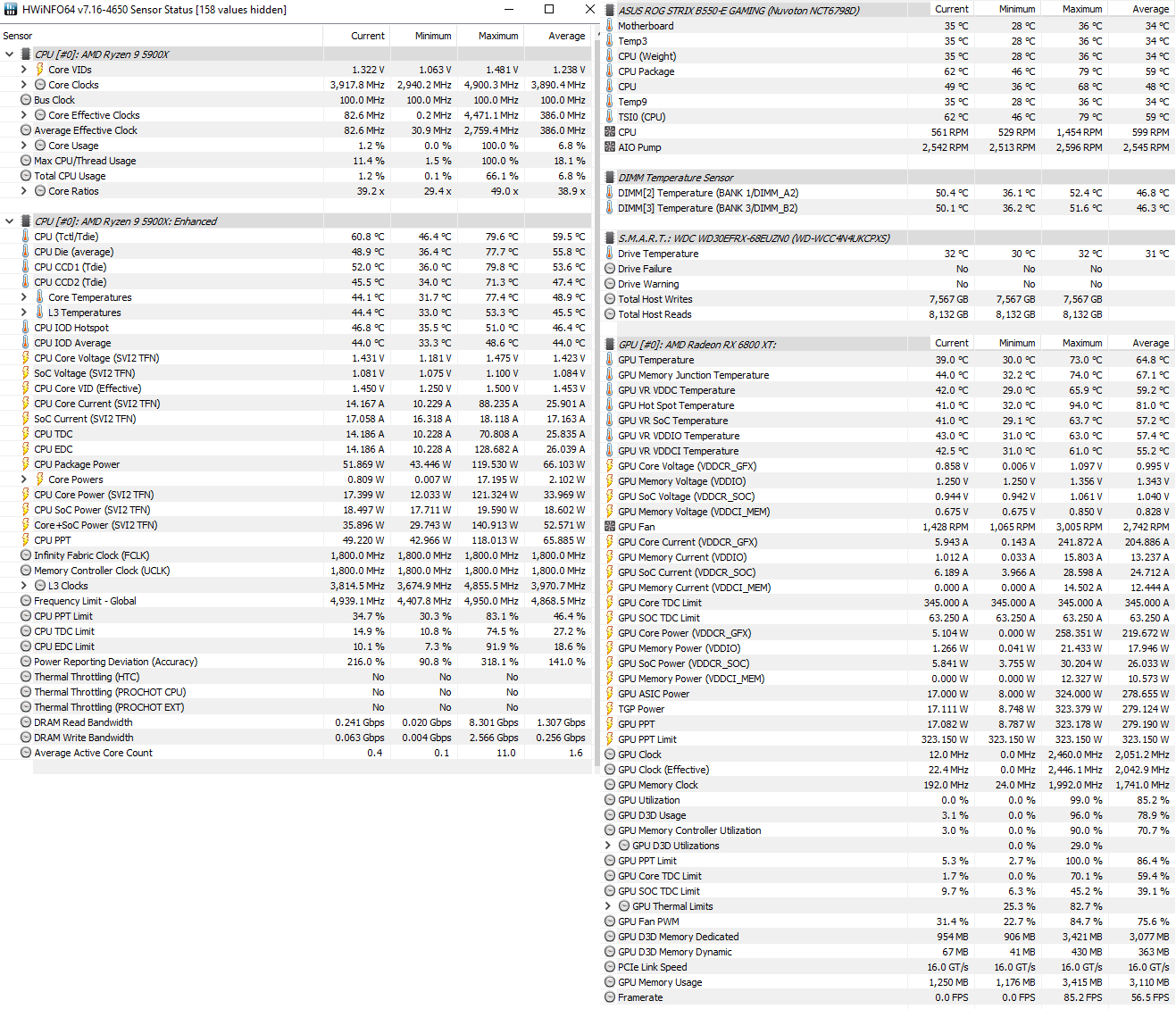Click the Maximum header in ASUS ROG STRIX row
The height and width of the screenshot is (1009, 1176).
coord(1082,9)
